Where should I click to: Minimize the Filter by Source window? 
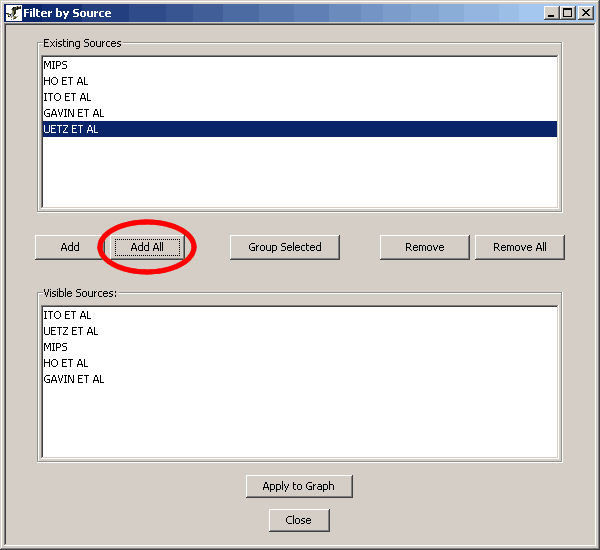pyautogui.click(x=552, y=13)
